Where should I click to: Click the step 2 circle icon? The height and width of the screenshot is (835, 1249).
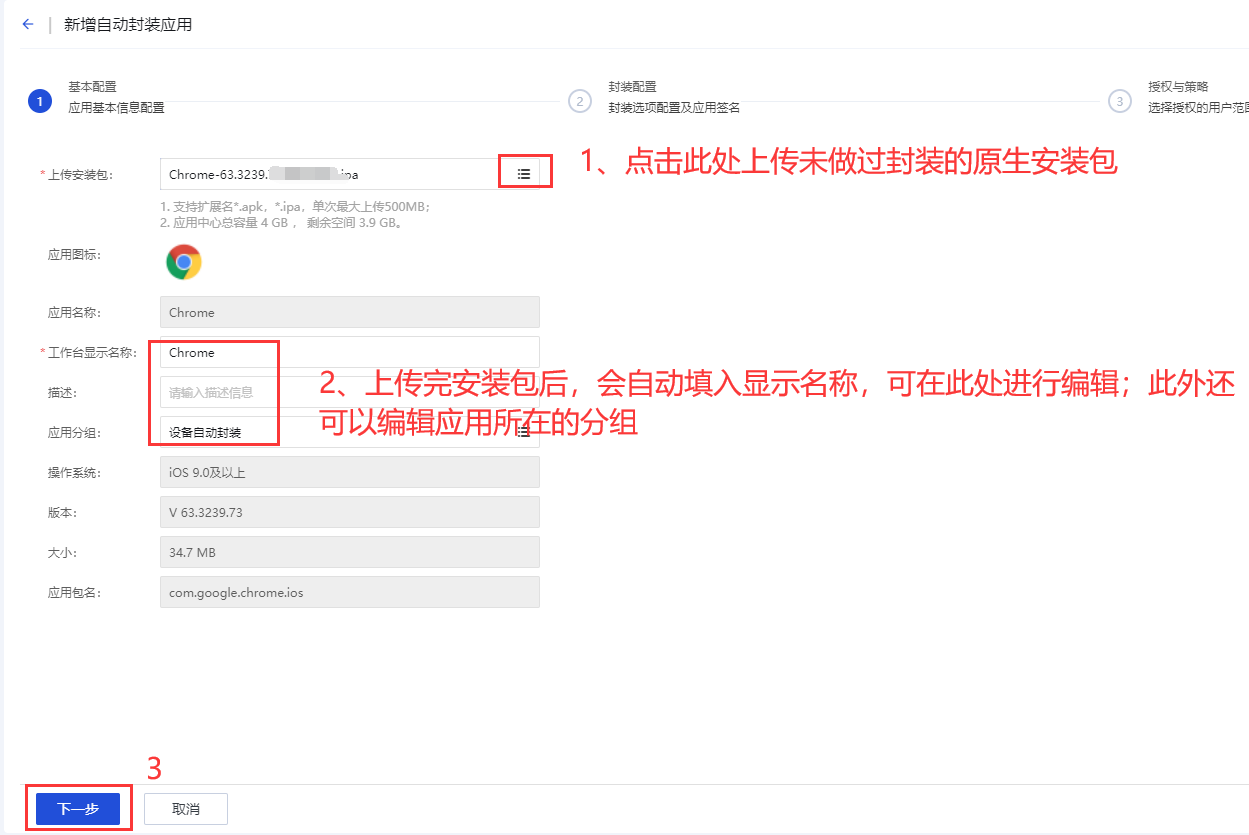578,101
